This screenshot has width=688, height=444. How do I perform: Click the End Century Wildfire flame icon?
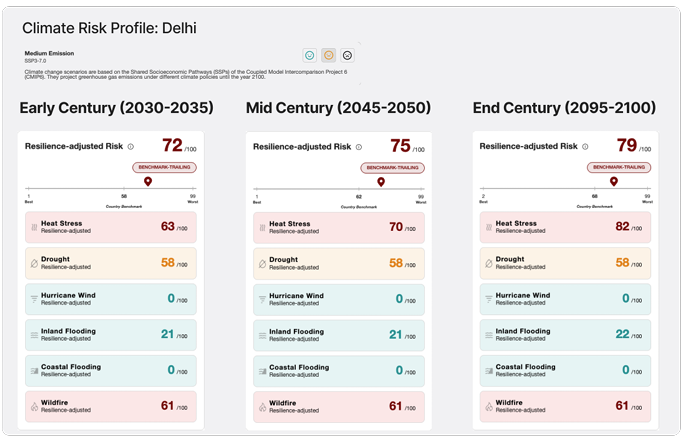pos(490,407)
